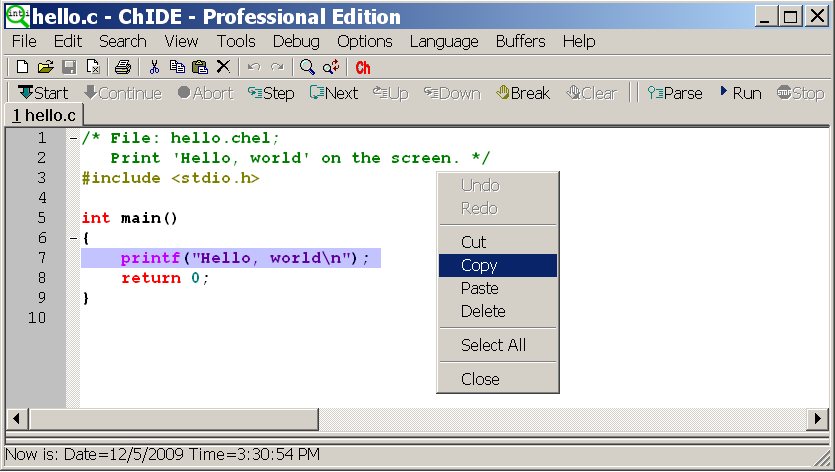Click the Continue debug button
This screenshot has width=835, height=472.
[123, 93]
